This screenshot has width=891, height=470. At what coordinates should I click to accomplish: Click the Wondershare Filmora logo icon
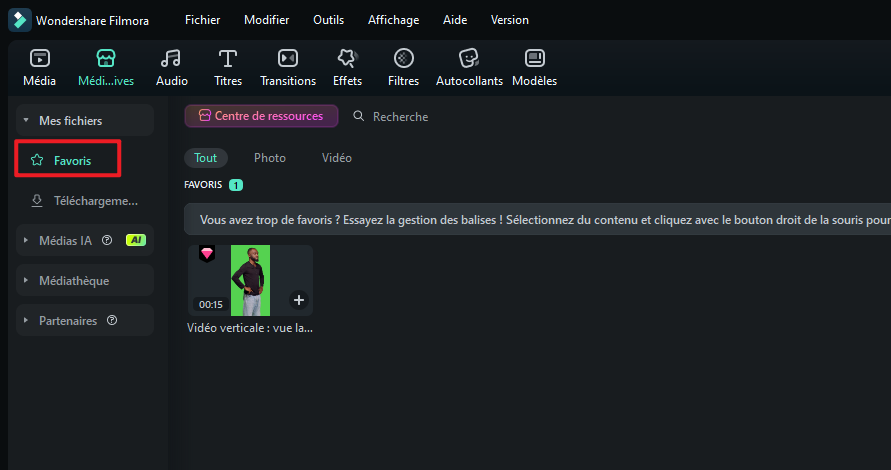point(20,20)
